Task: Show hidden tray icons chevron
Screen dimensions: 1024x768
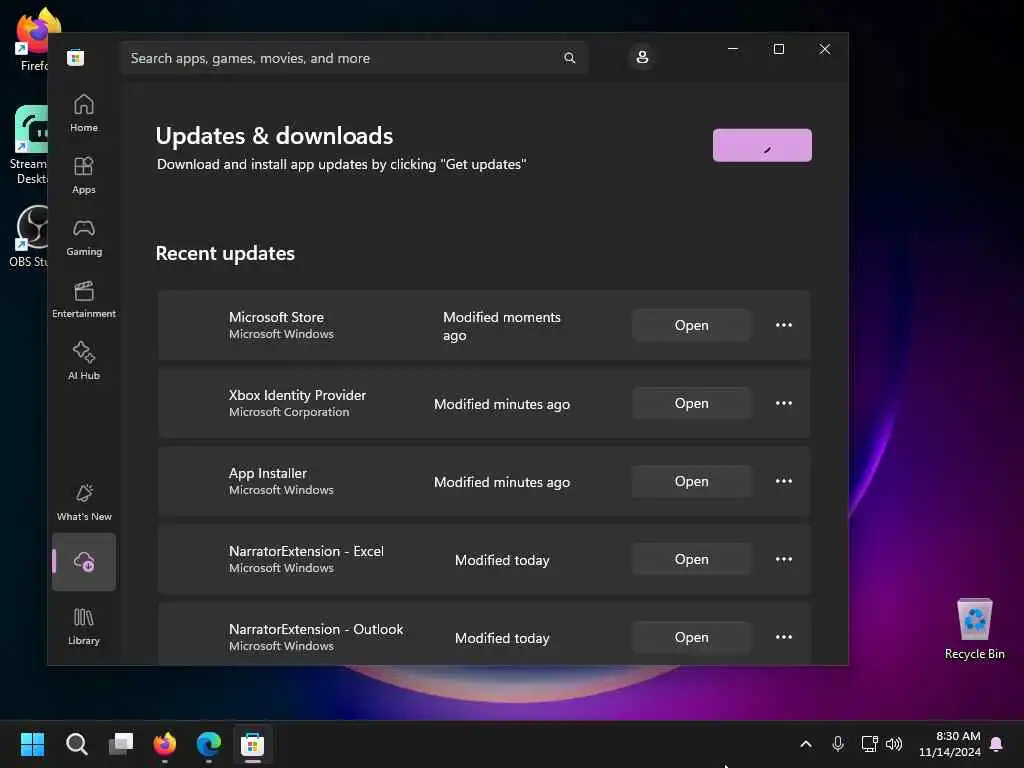Action: [806, 744]
